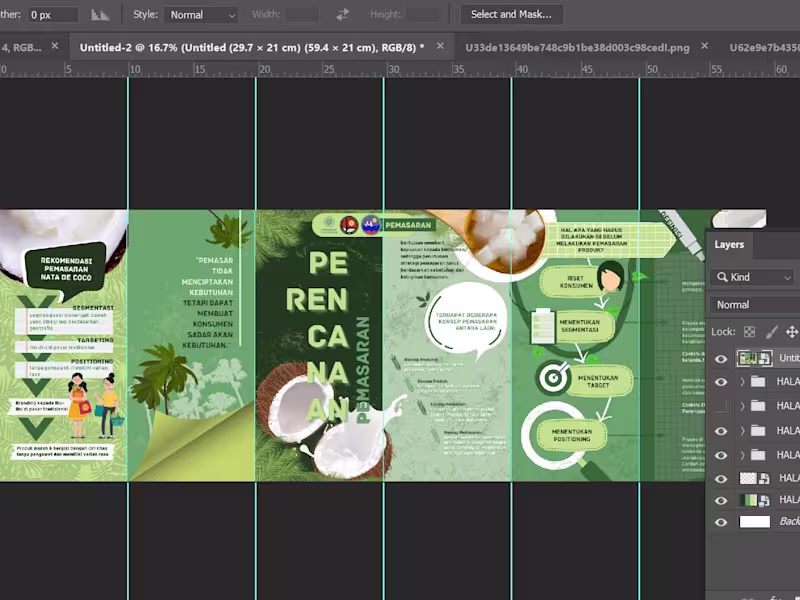Open the Style dropdown set to Normal
Image resolution: width=800 pixels, height=600 pixels.
[x=202, y=15]
